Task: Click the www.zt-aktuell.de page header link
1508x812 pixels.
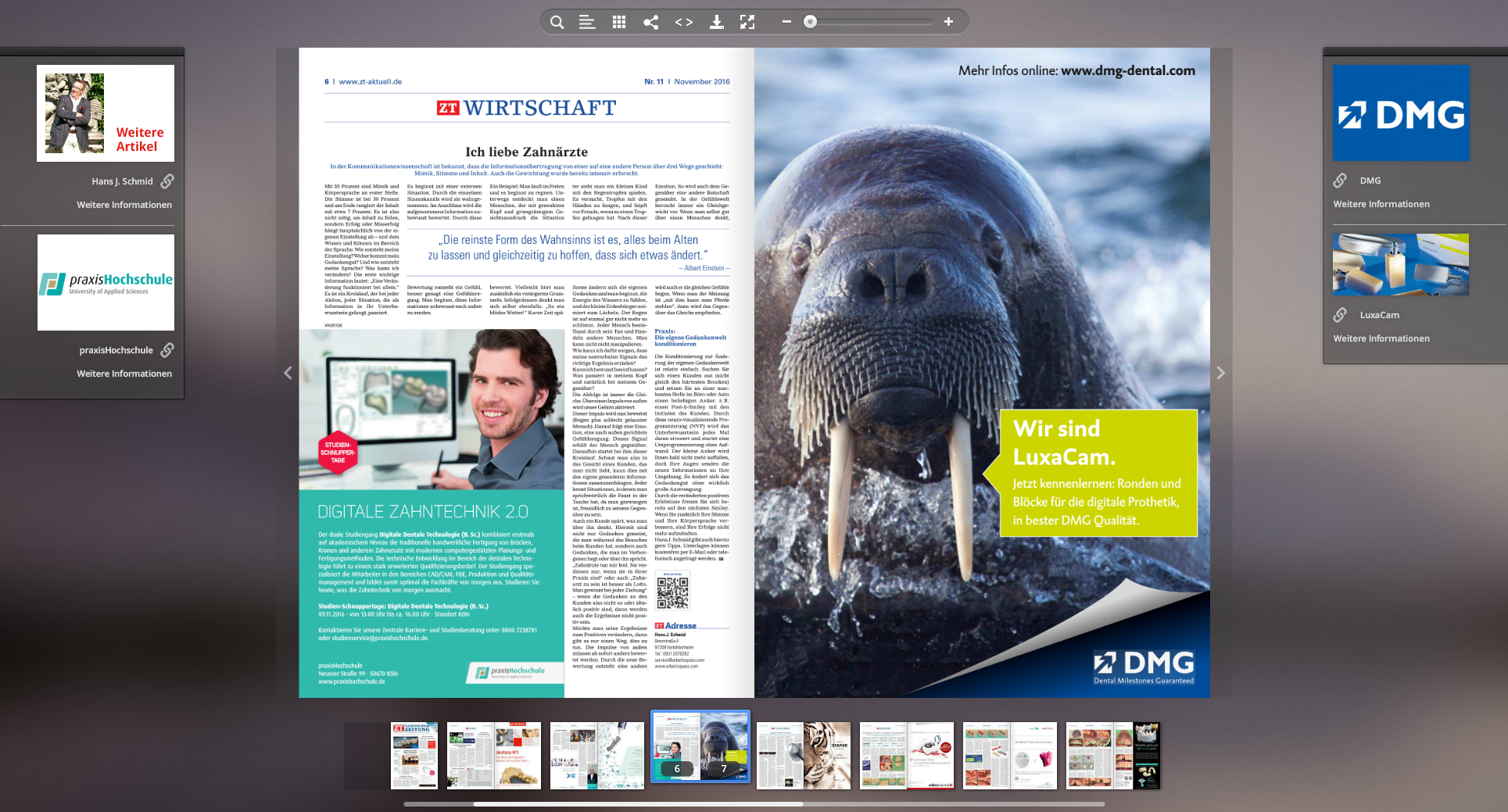Action: 371,81
